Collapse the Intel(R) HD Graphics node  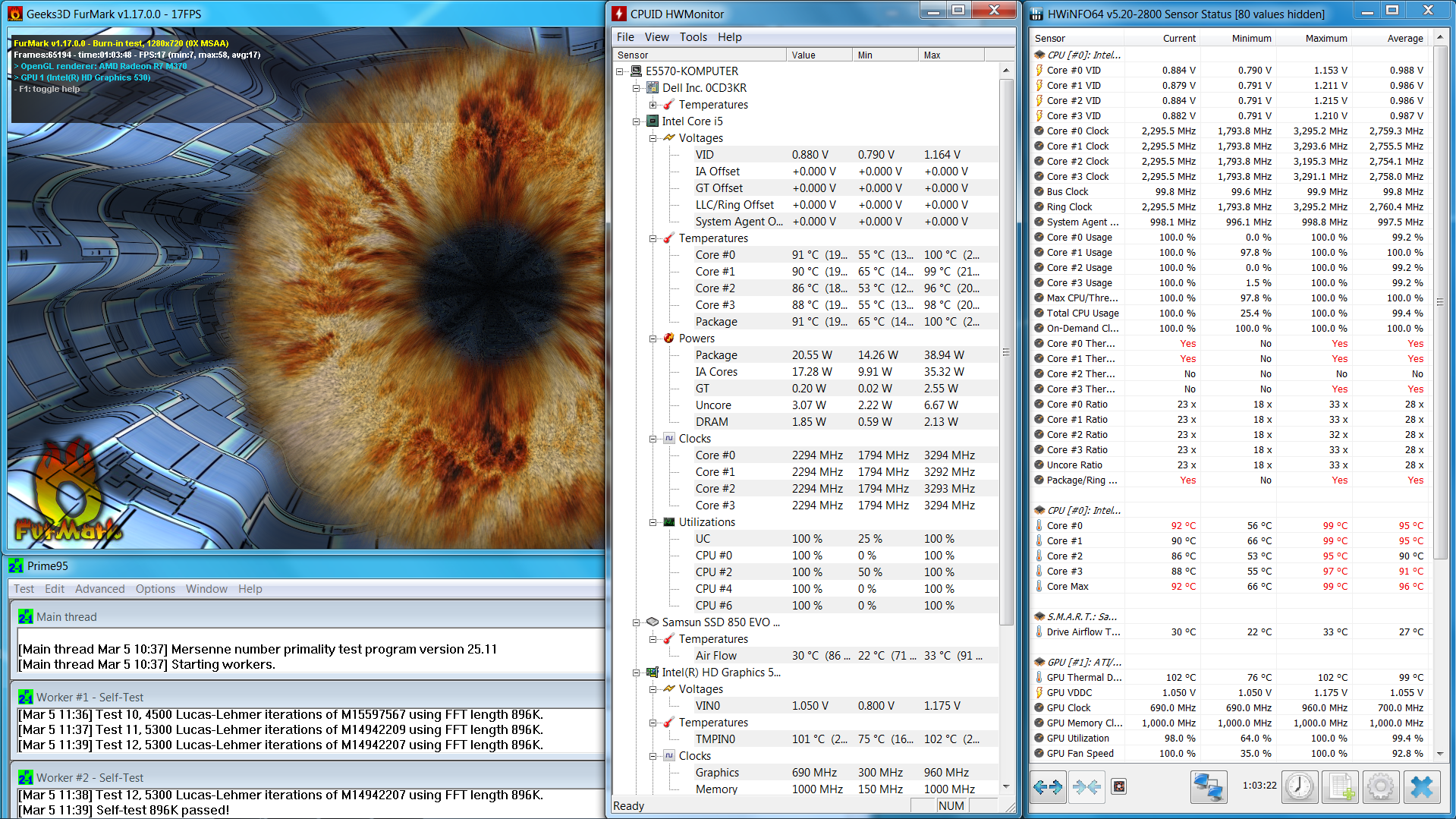tap(637, 673)
